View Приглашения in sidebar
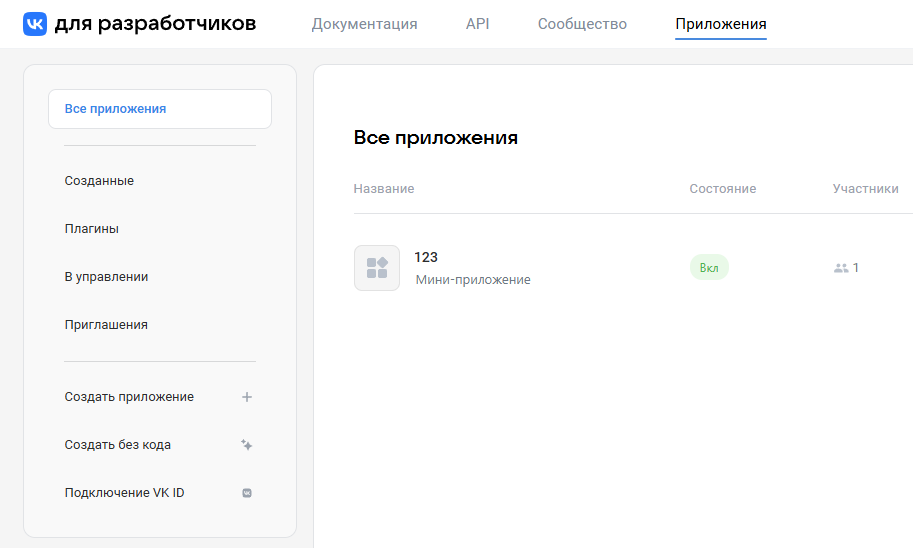 (106, 325)
